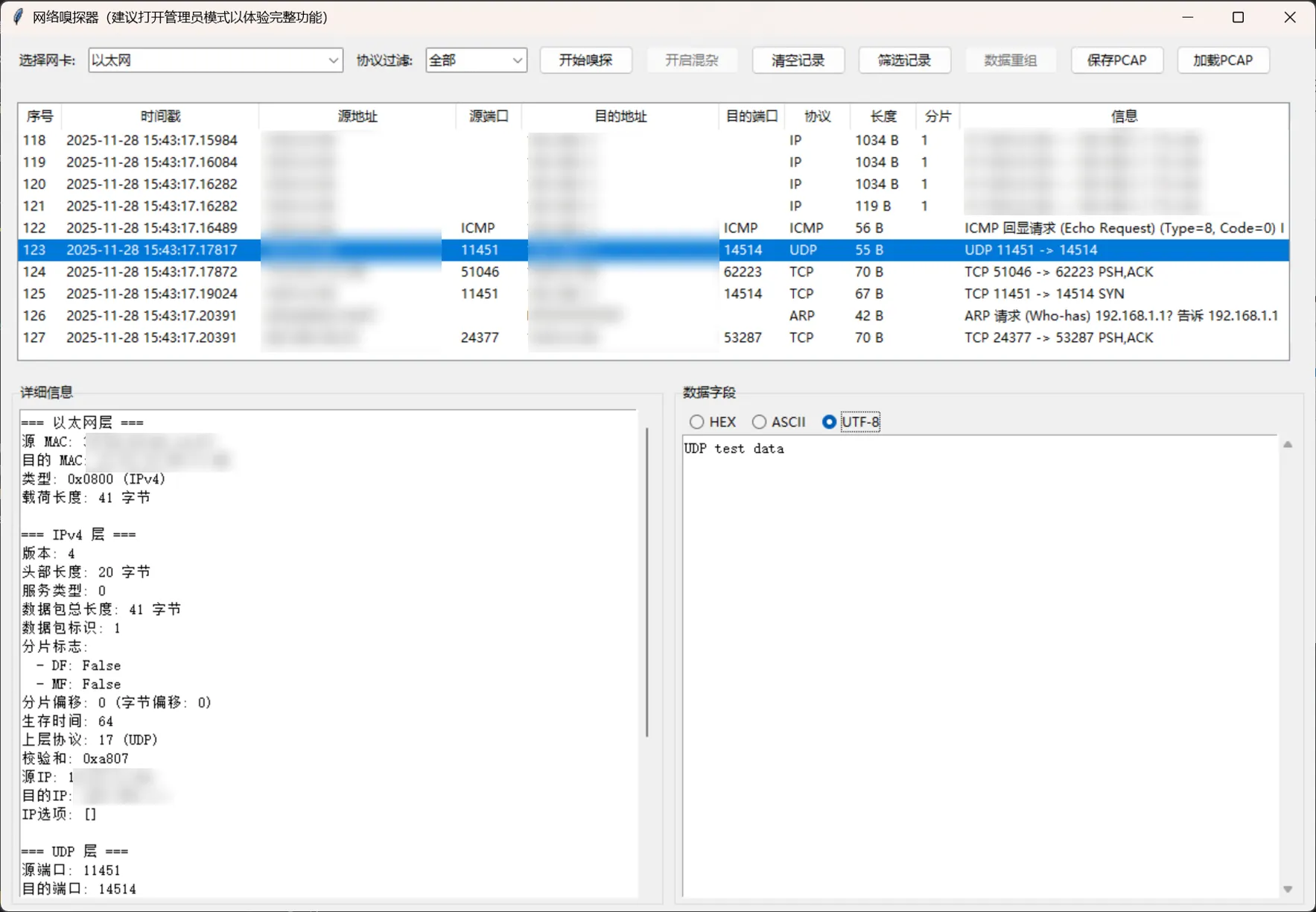Expand the protocol filter dropdown 全部
1316x912 pixels.
[476, 60]
